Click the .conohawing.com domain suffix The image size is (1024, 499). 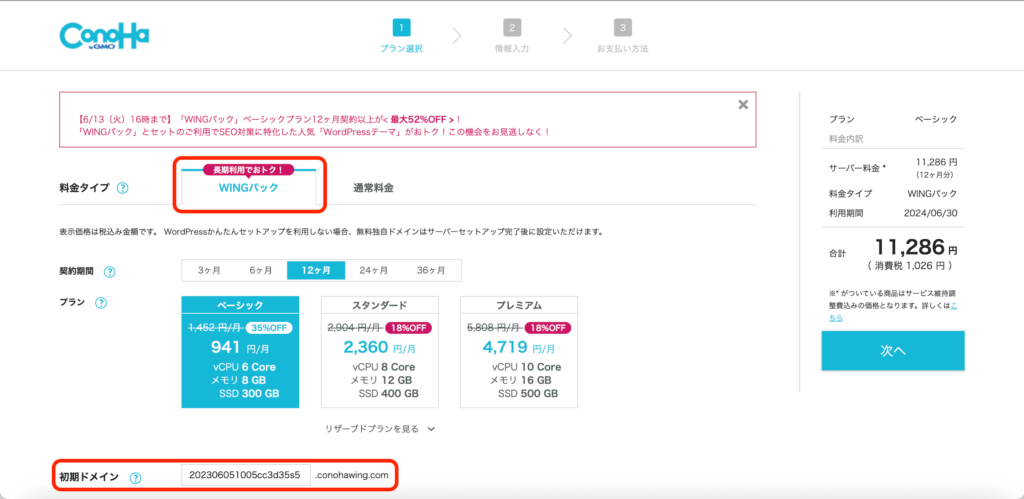351,475
